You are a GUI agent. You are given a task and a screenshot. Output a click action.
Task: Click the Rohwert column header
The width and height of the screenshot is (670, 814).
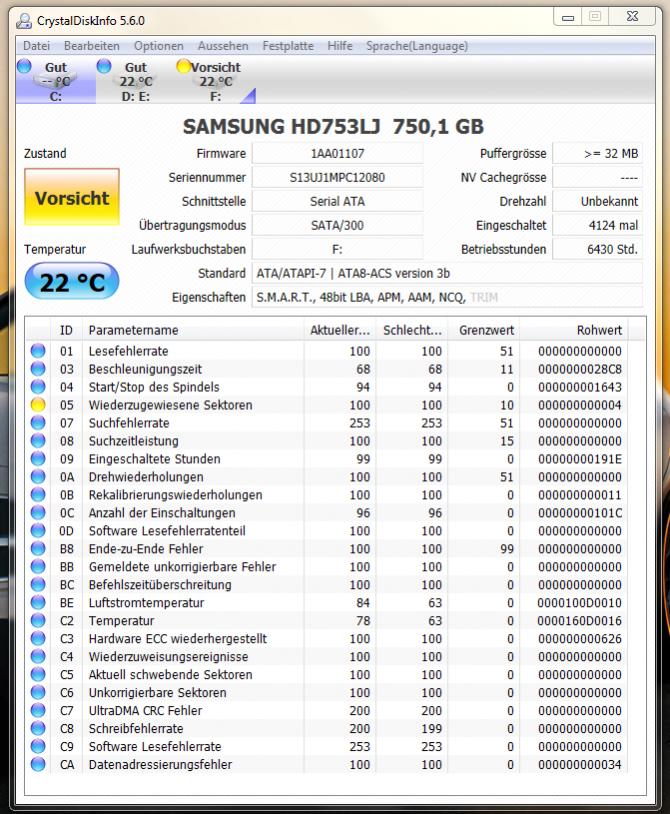click(x=574, y=330)
